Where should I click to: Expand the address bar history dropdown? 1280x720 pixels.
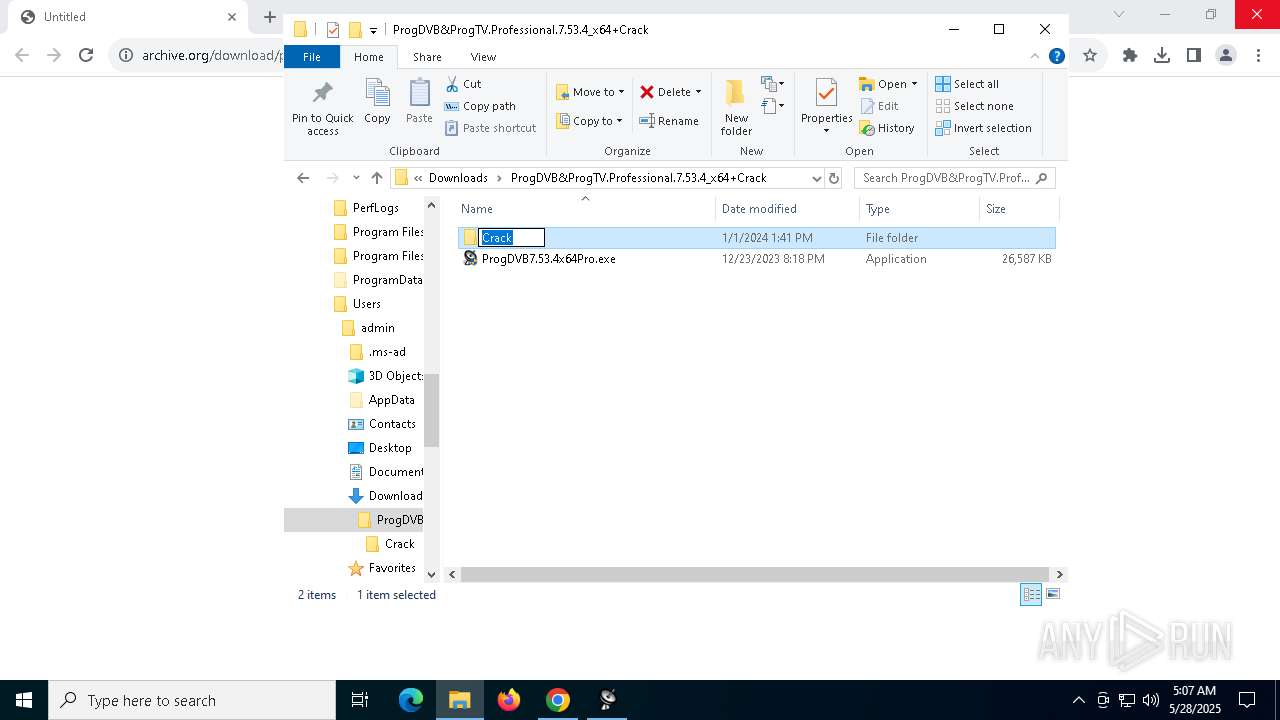pos(816,178)
